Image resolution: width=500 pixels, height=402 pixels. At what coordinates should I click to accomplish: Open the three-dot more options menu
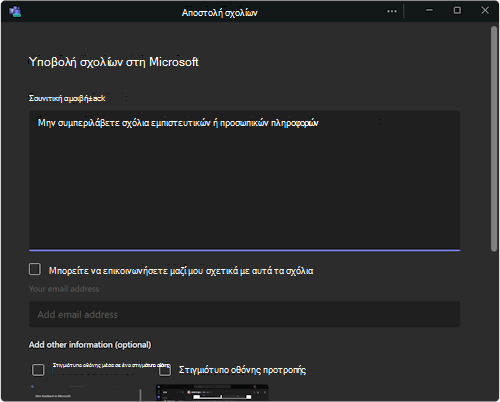pos(392,11)
